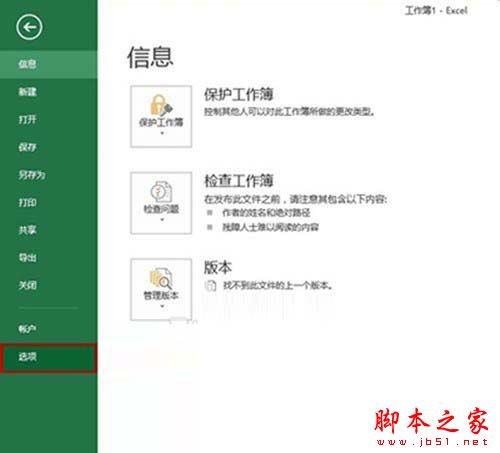Open the 打印 page
This screenshot has width=500, height=453.
49,203
